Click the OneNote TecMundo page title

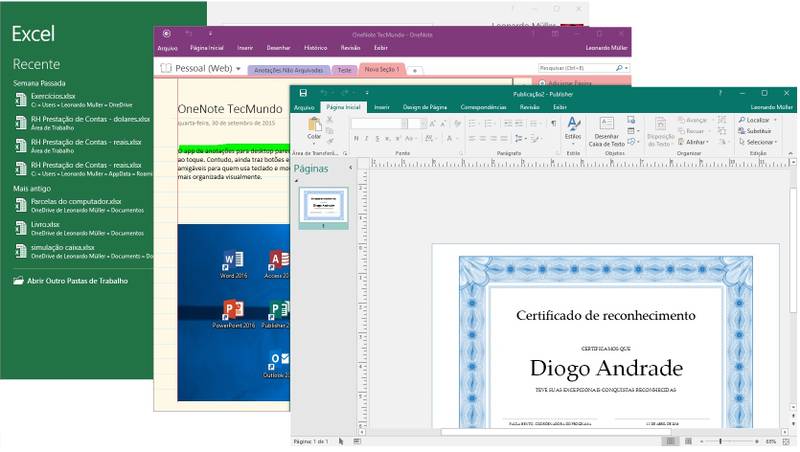click(230, 109)
